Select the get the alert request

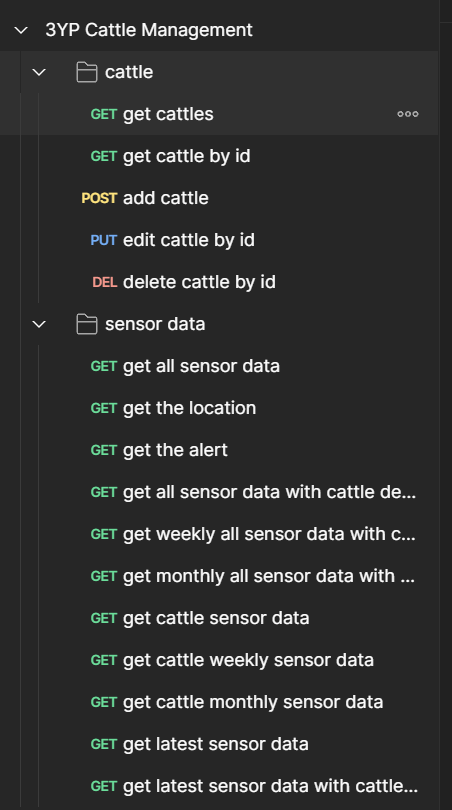pyautogui.click(x=219, y=450)
